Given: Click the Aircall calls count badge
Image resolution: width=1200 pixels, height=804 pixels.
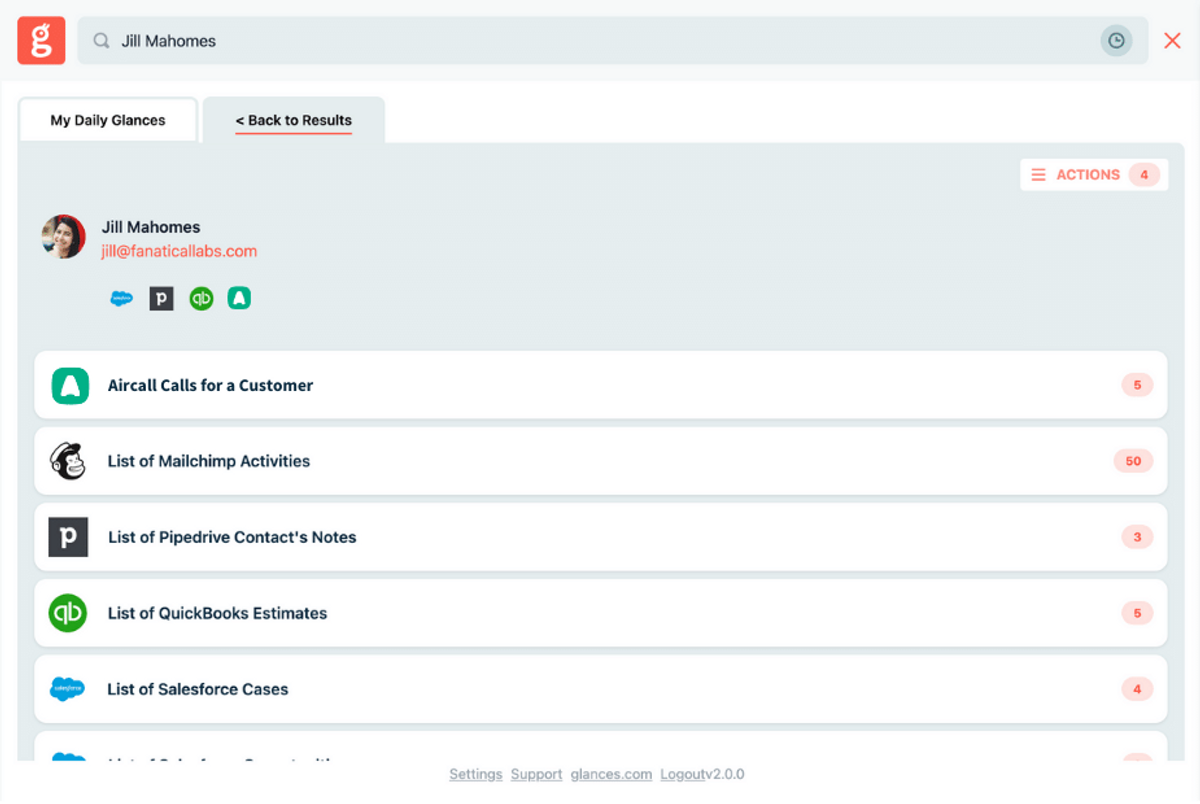Looking at the screenshot, I should point(1137,385).
